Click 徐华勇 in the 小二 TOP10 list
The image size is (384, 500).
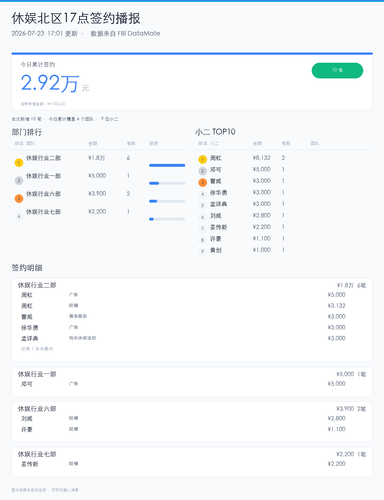point(218,193)
